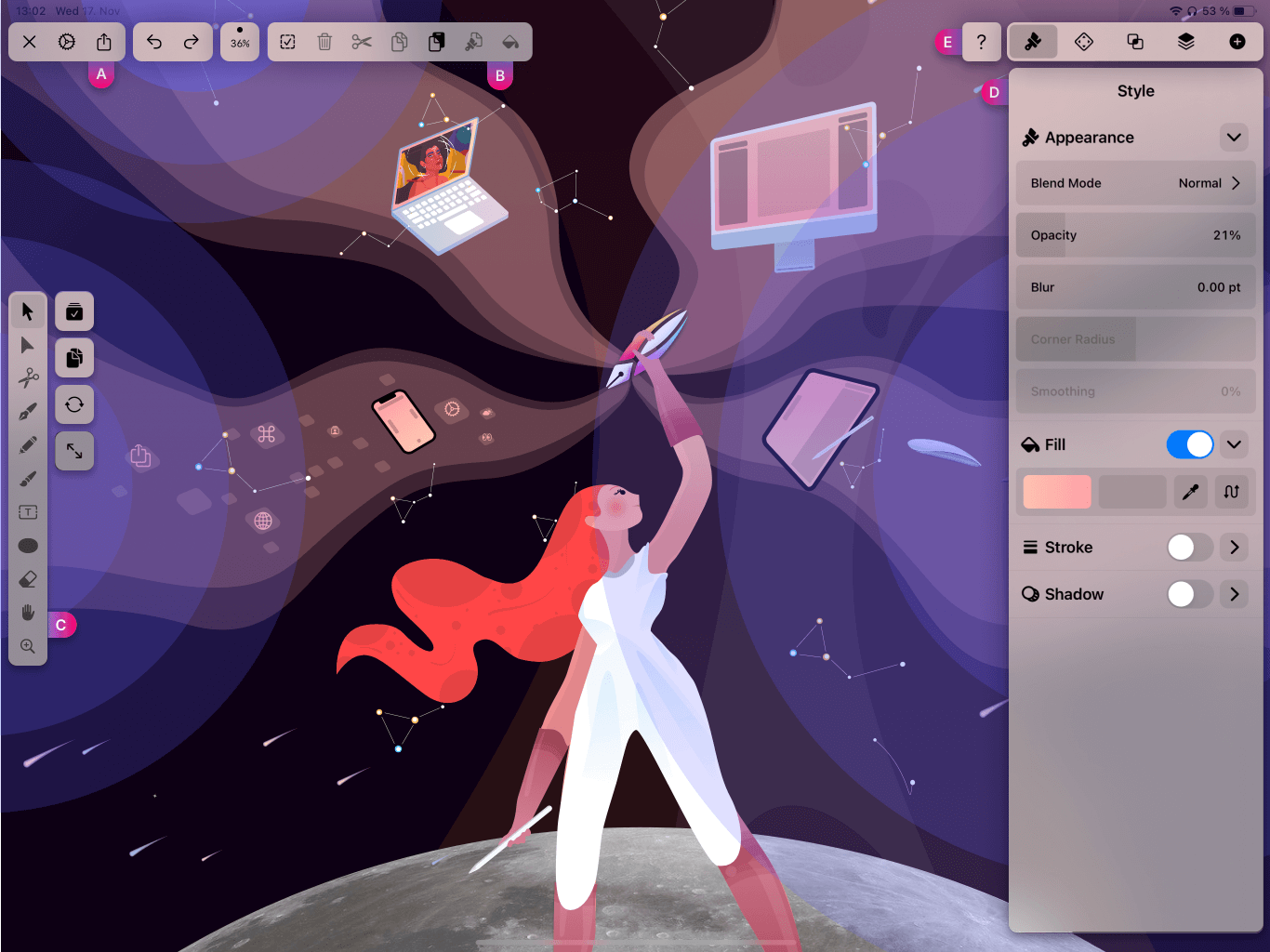Select the Scissors tool in toolbox

point(28,378)
